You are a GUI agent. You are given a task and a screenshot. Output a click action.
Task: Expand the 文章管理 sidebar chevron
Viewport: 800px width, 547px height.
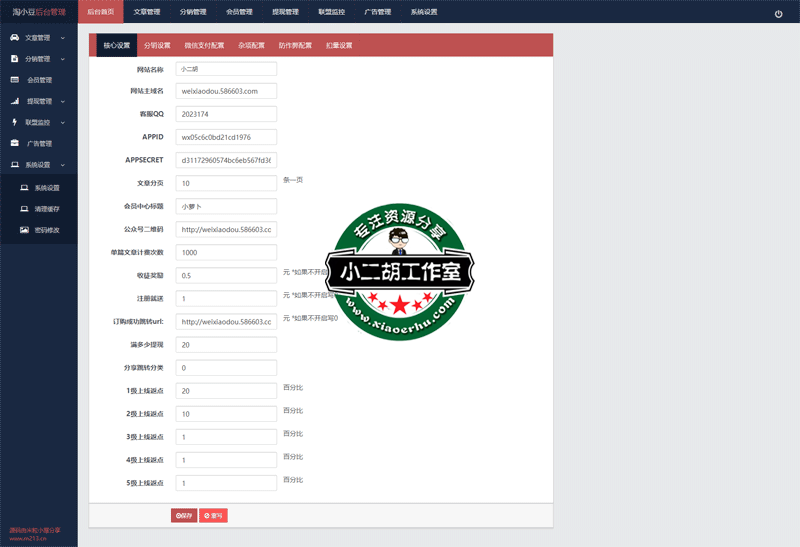pos(63,38)
